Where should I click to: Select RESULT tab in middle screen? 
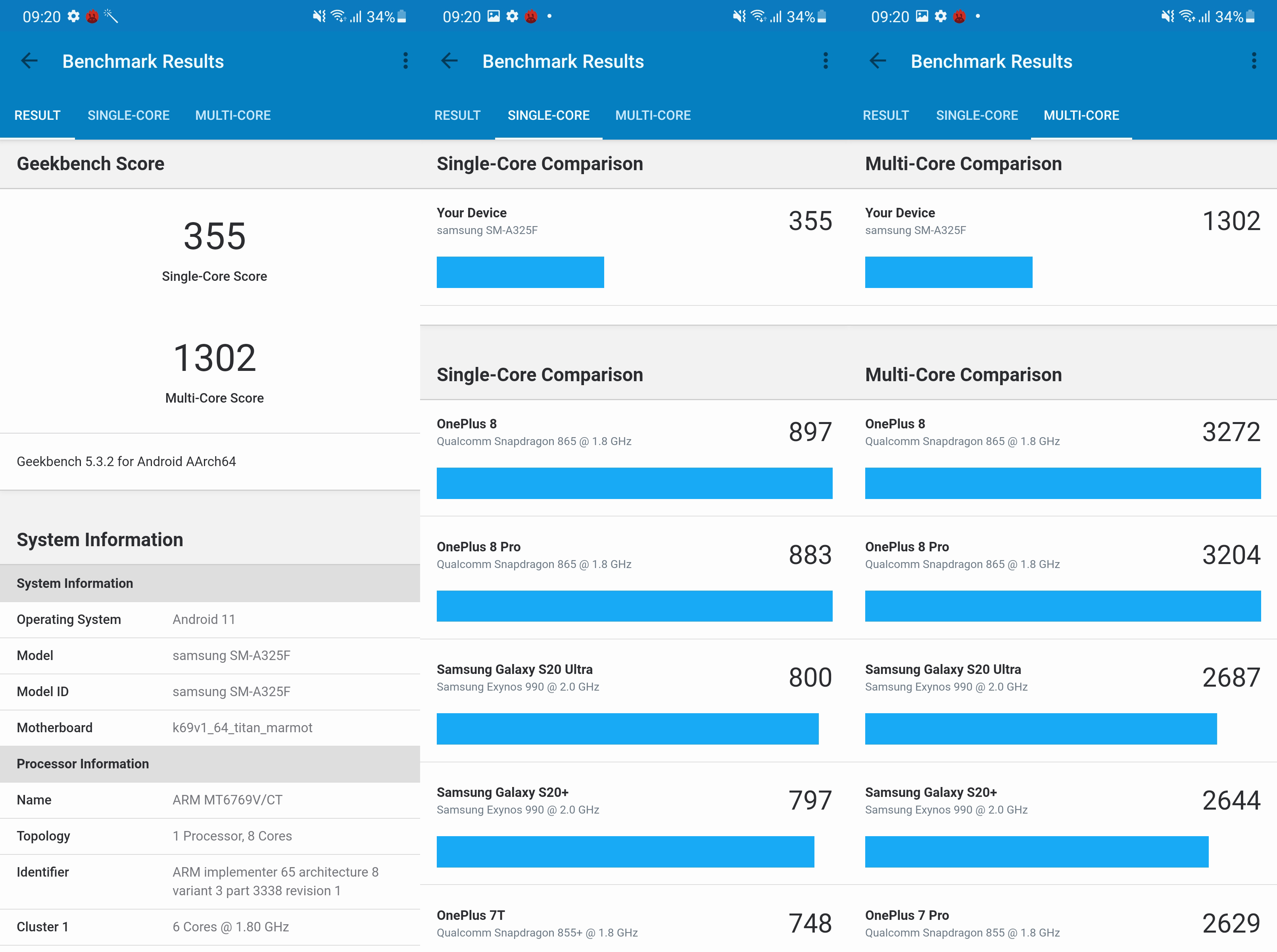tap(457, 115)
